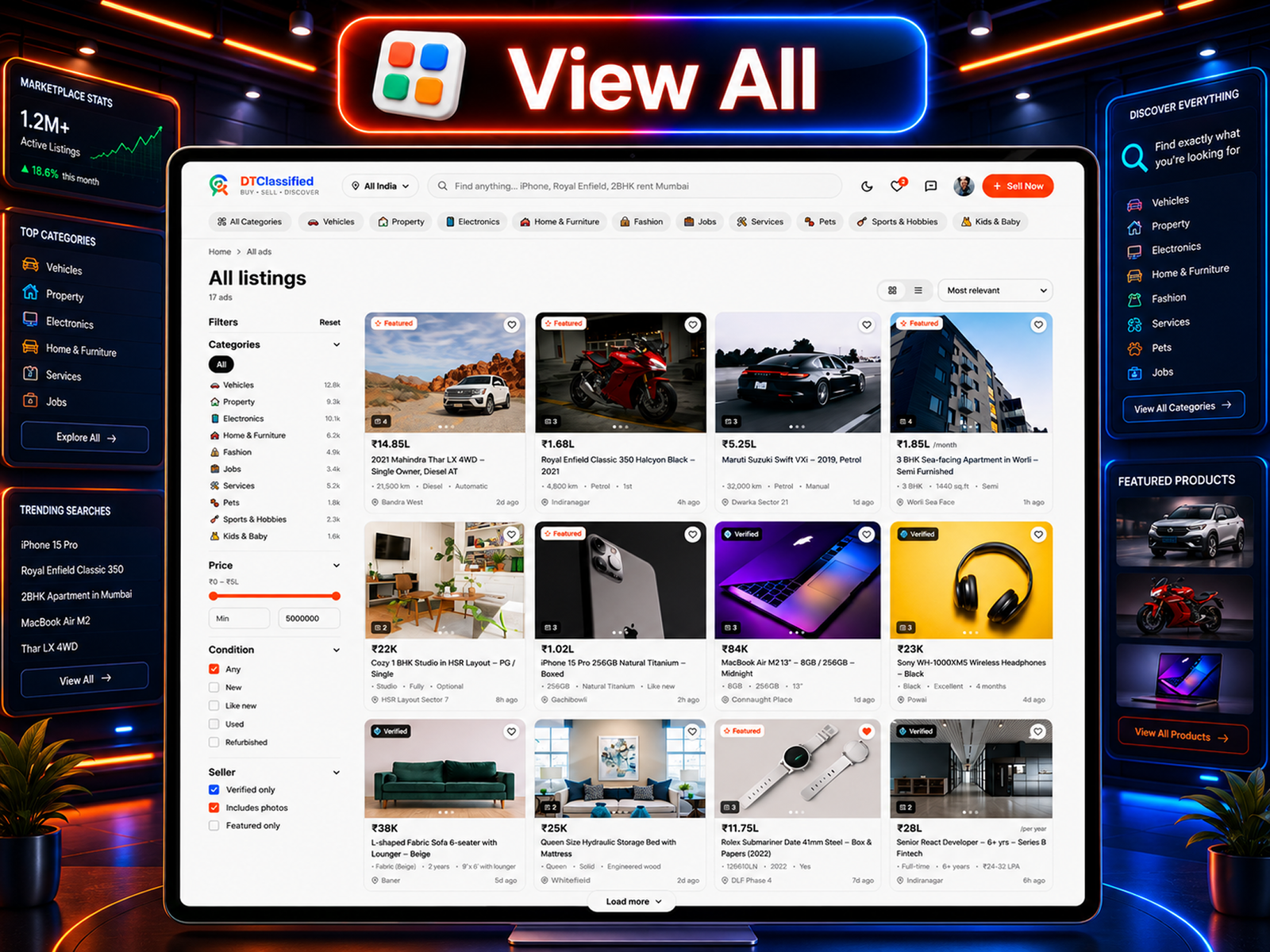This screenshot has height=952, width=1270.
Task: Collapse the Condition filter section
Action: [x=337, y=650]
